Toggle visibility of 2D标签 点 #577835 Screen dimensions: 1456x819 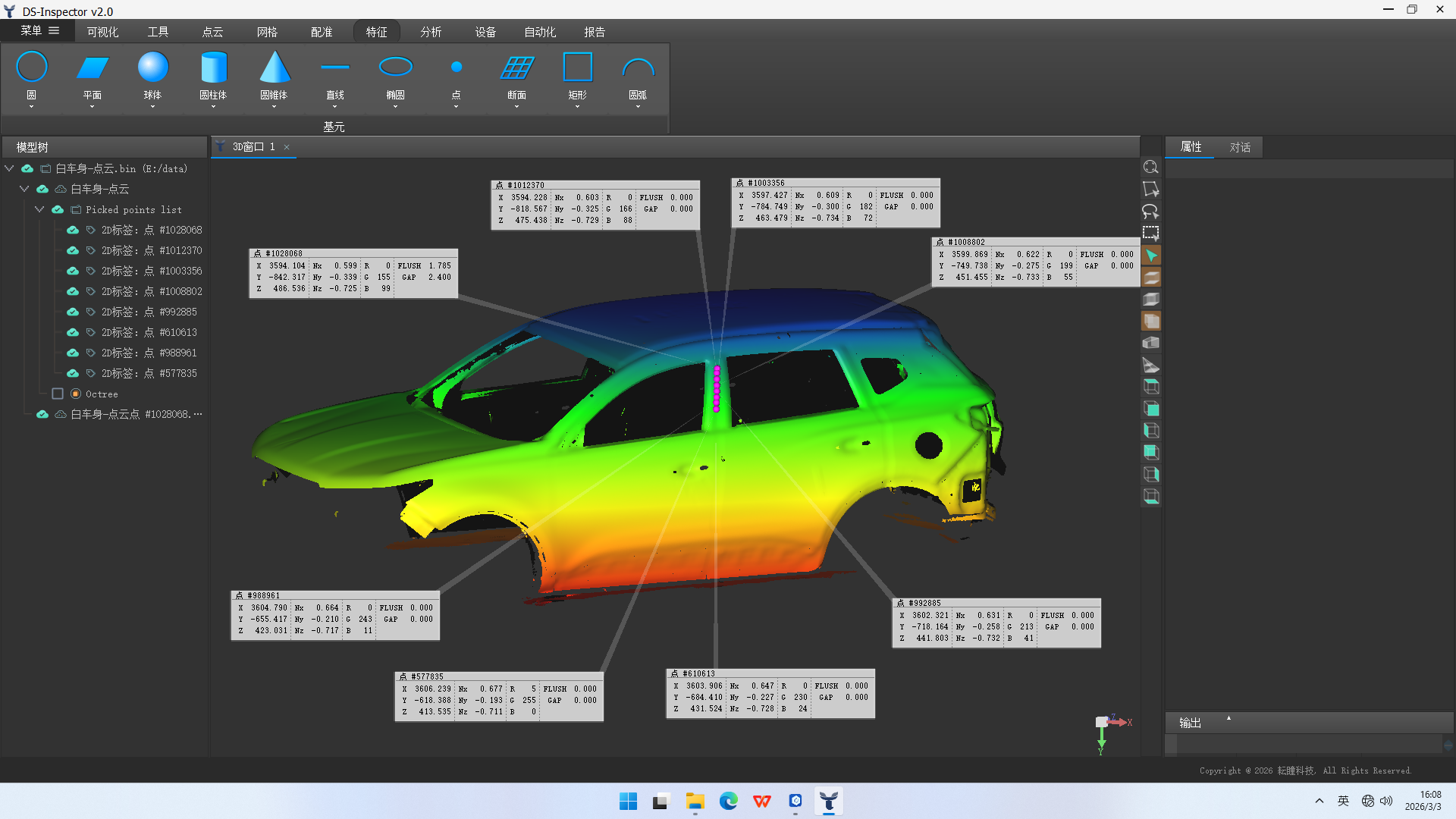[x=73, y=373]
